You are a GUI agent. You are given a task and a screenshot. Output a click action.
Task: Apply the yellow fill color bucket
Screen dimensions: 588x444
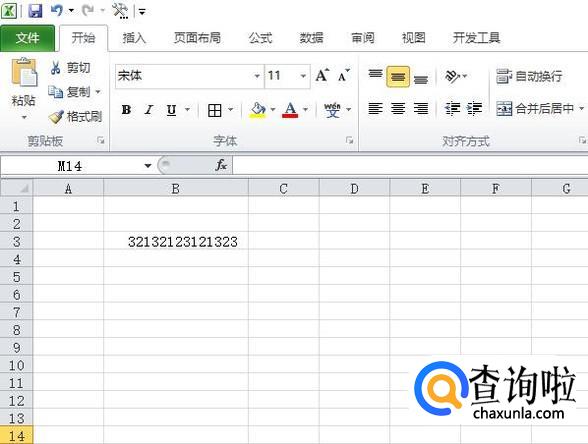click(x=258, y=110)
